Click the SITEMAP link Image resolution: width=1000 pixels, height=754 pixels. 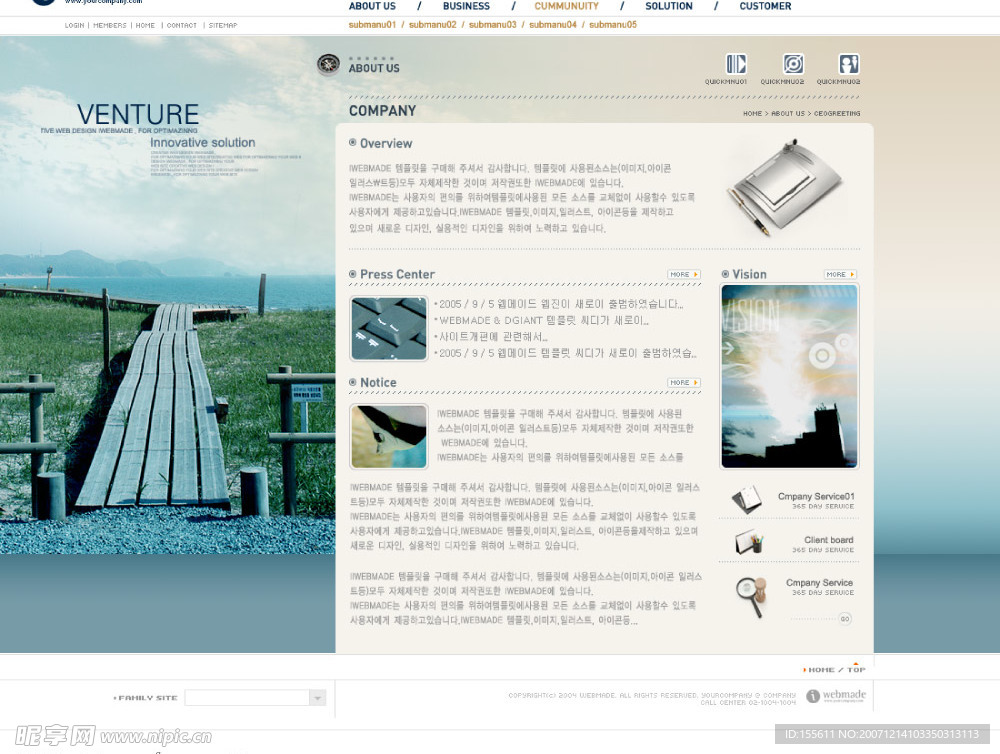point(223,26)
